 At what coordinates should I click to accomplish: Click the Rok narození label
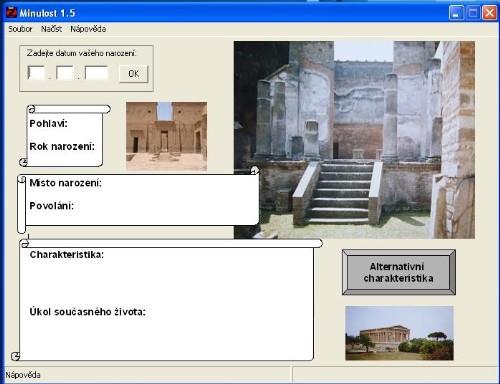(x=62, y=147)
